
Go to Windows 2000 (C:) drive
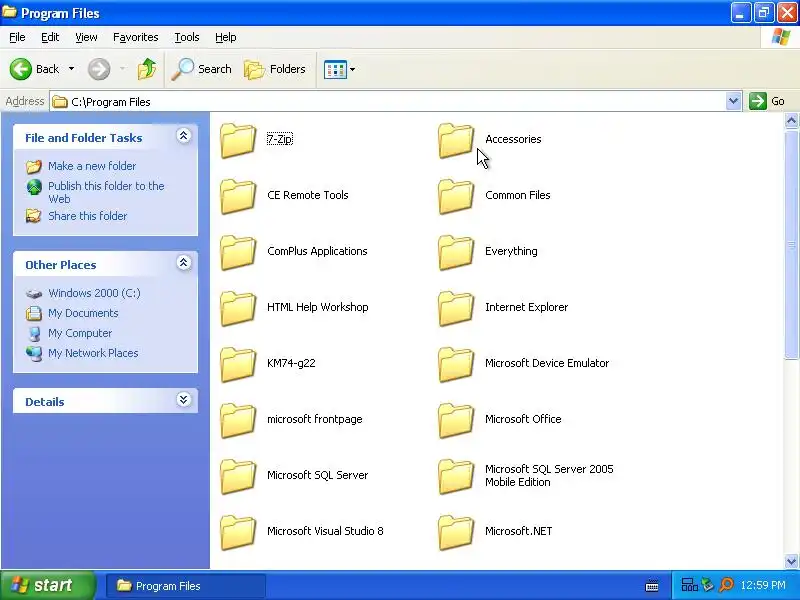[x=94, y=293]
